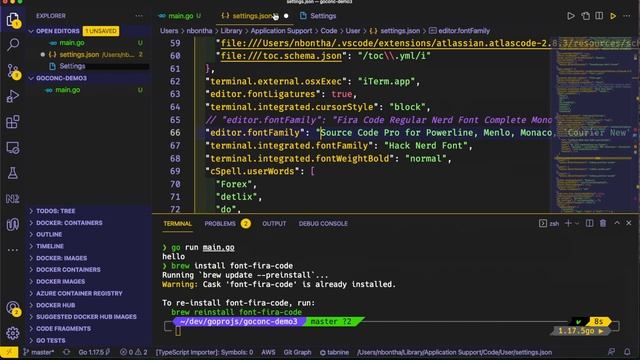Image resolution: width=640 pixels, height=360 pixels.
Task: Select the TERMINAL panel tab
Action: [x=177, y=224]
